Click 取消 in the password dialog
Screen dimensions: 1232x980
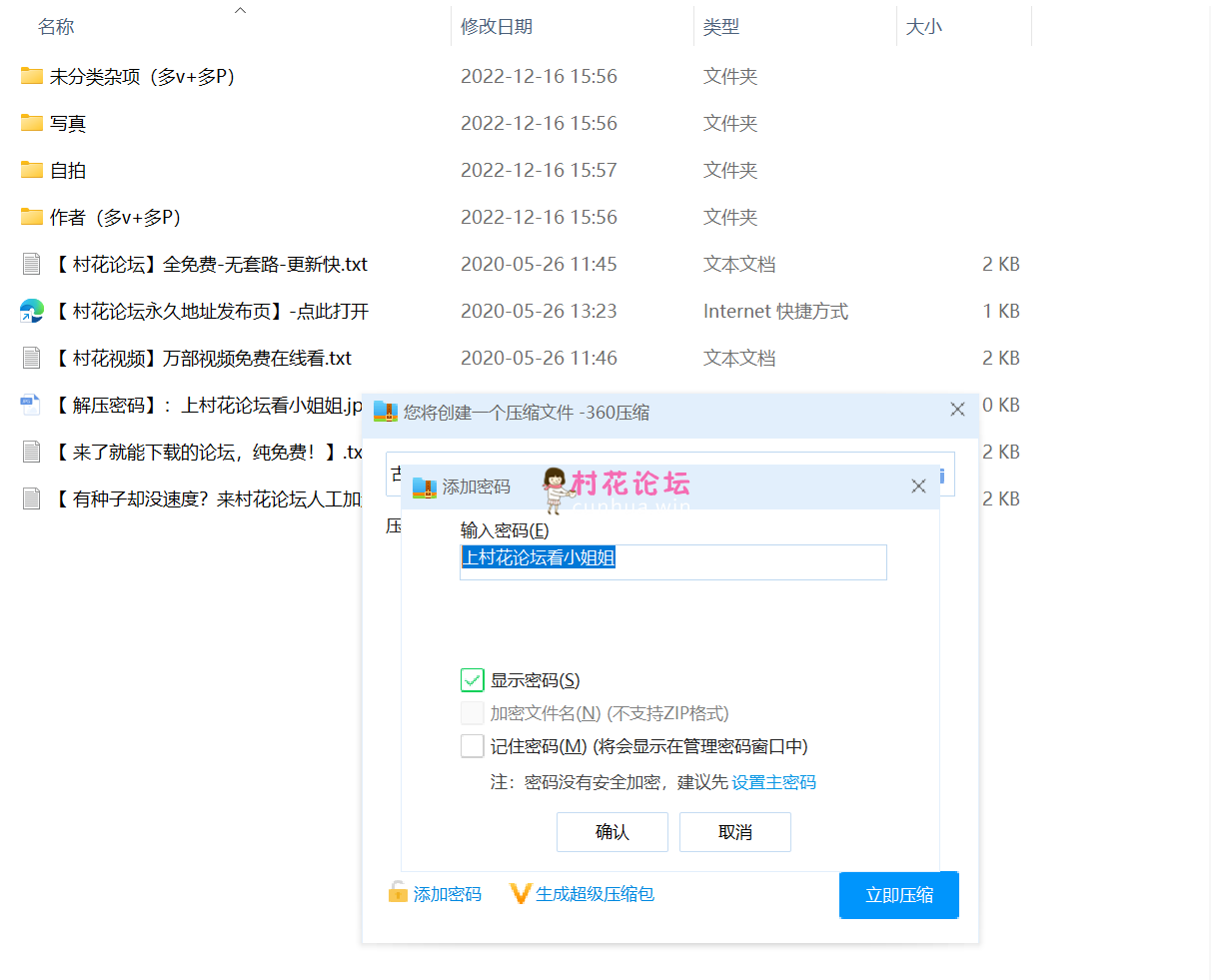pos(734,832)
